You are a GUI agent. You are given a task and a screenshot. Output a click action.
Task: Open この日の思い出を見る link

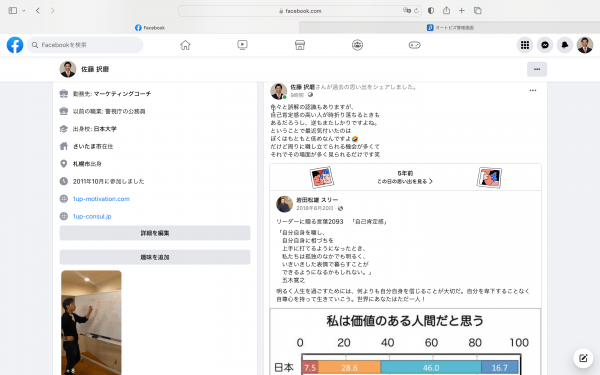(x=405, y=181)
